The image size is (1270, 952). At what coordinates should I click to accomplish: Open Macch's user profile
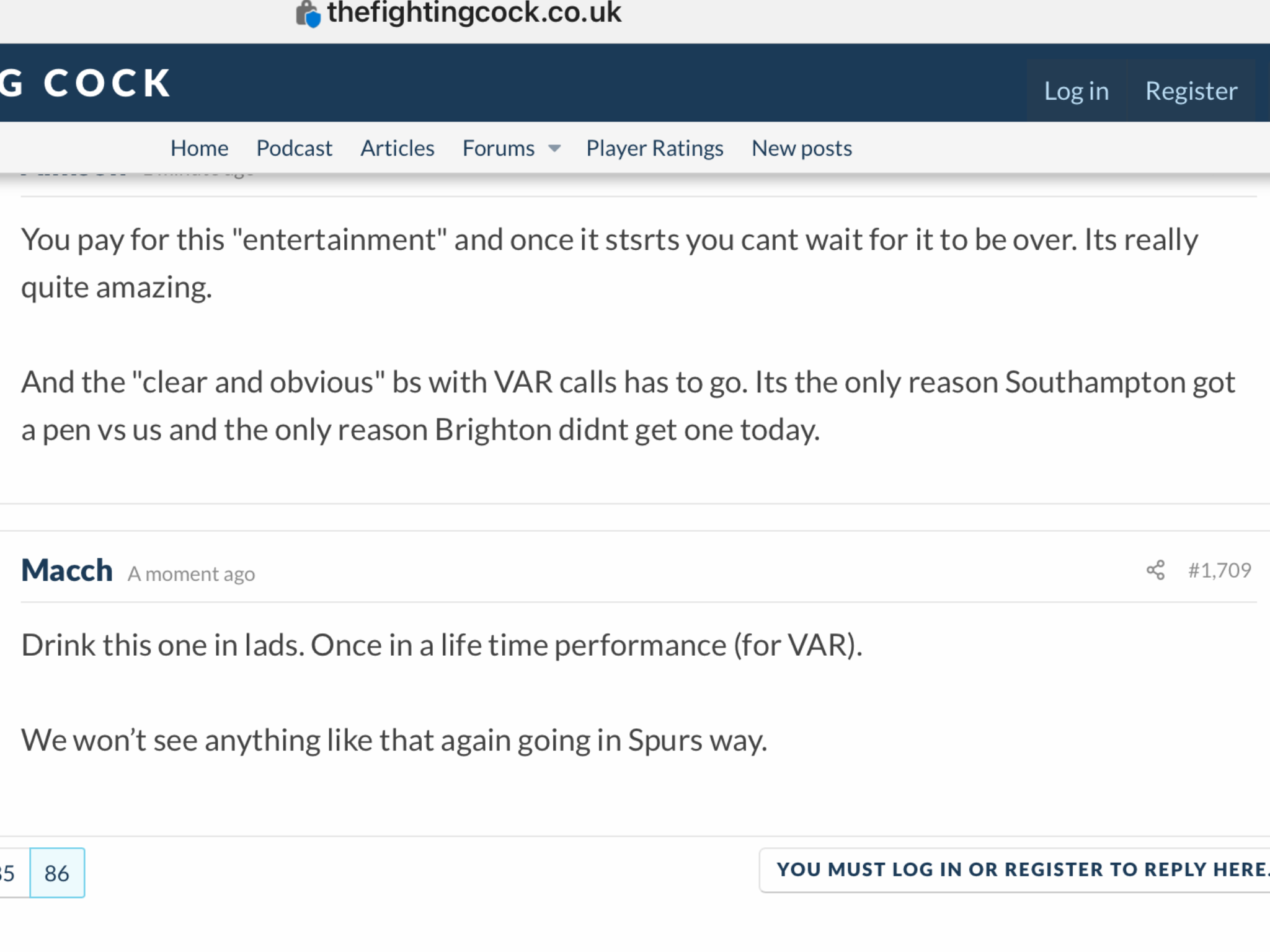67,570
